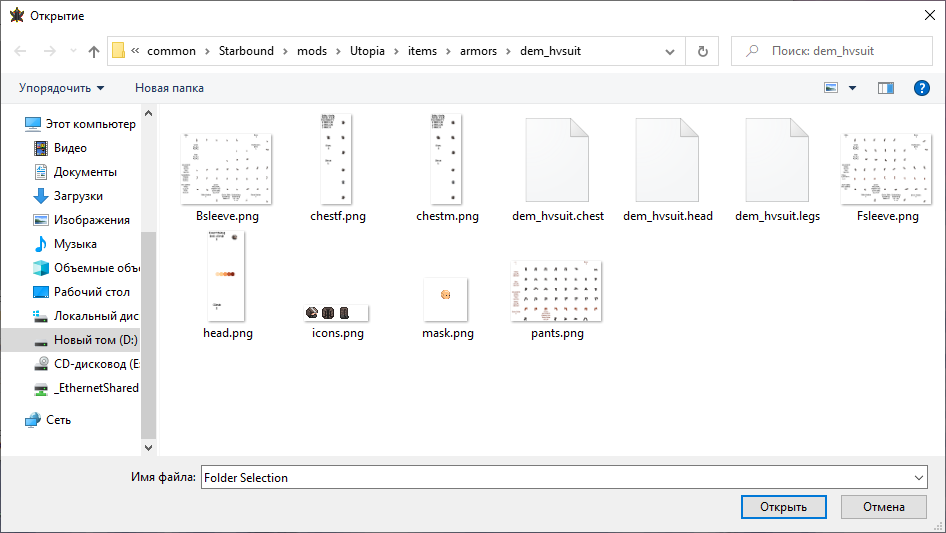Open the view options dropdown arrow
Screen dimensions: 946x533
pyautogui.click(x=852, y=88)
